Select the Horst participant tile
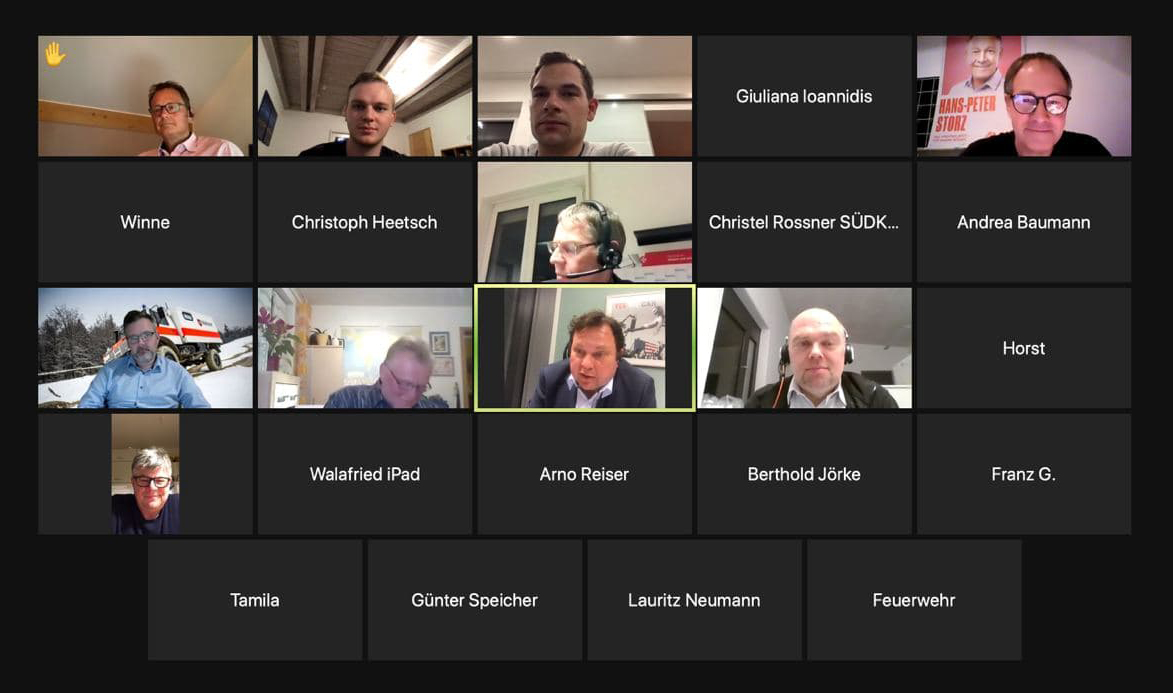 click(x=1024, y=348)
